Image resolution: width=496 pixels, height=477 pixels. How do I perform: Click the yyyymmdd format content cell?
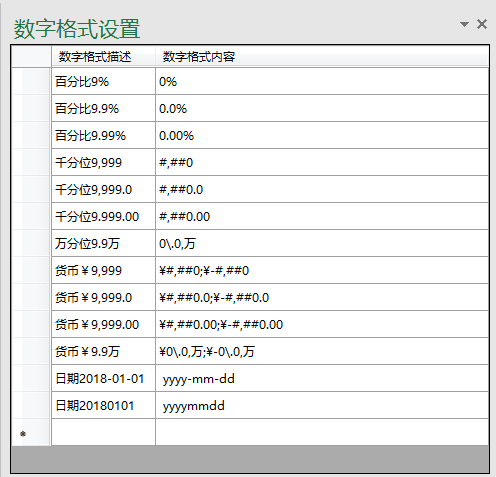click(x=322, y=406)
